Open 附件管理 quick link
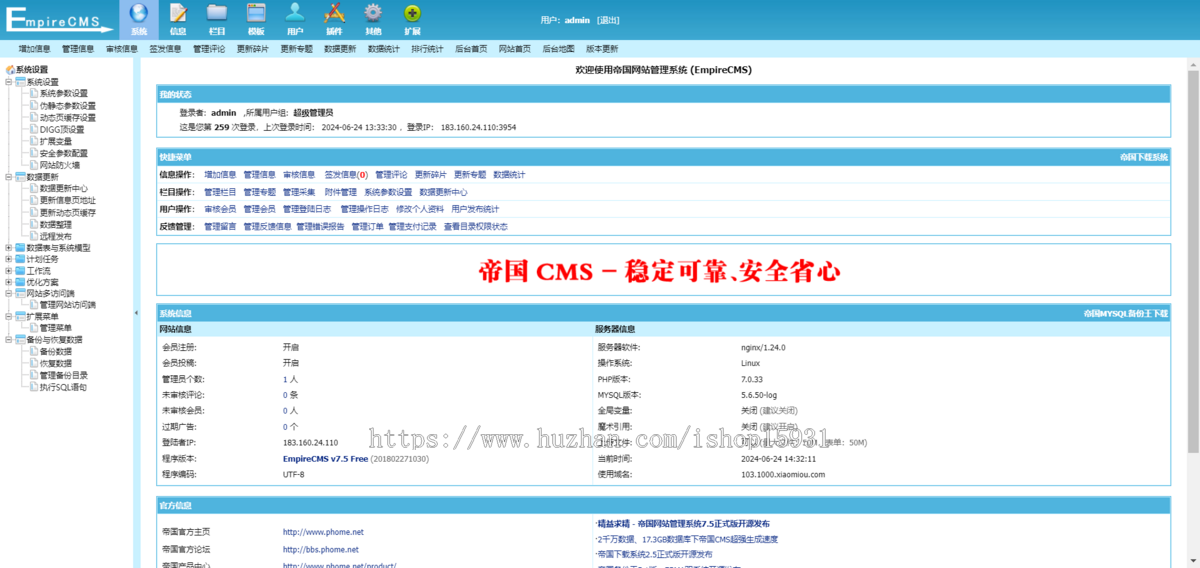Viewport: 1200px width, 568px height. 340,192
